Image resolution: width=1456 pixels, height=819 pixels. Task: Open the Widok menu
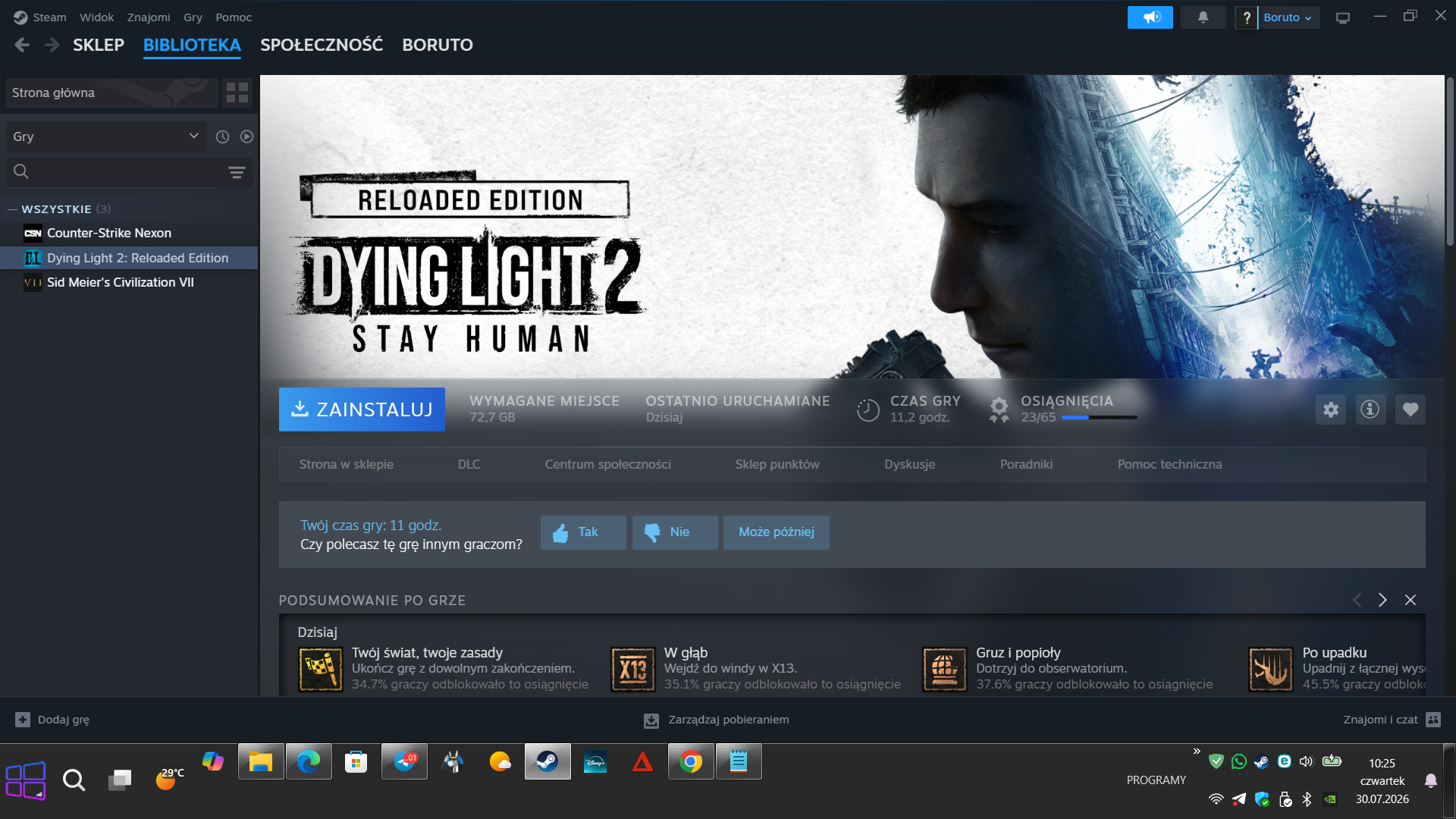pos(96,17)
